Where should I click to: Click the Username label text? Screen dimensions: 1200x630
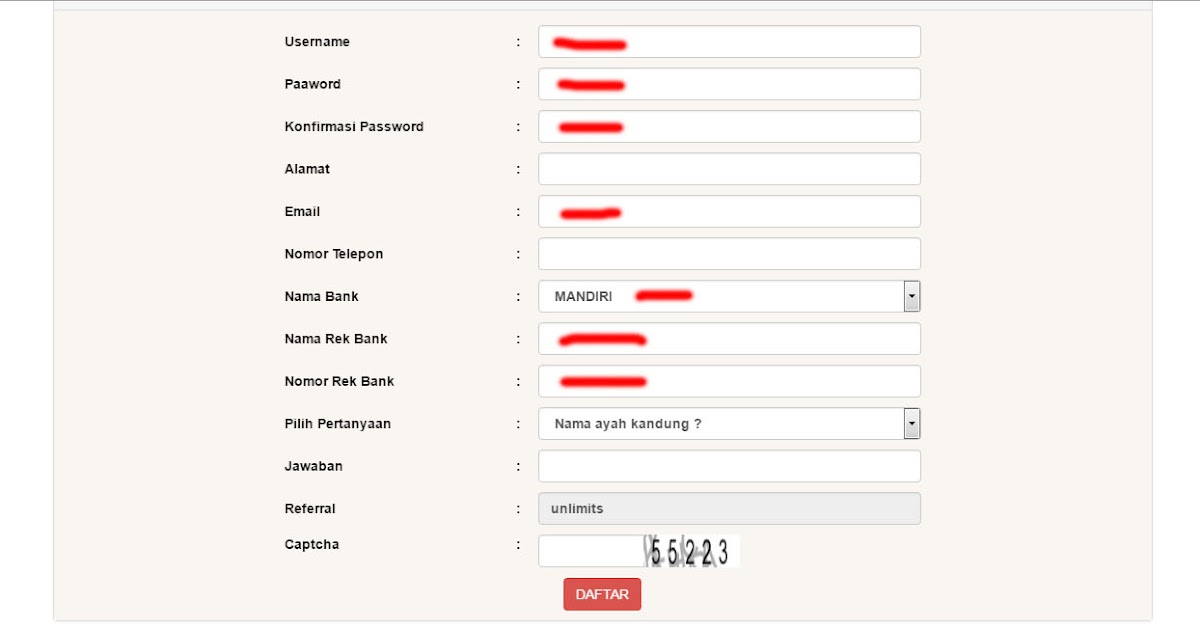[315, 41]
